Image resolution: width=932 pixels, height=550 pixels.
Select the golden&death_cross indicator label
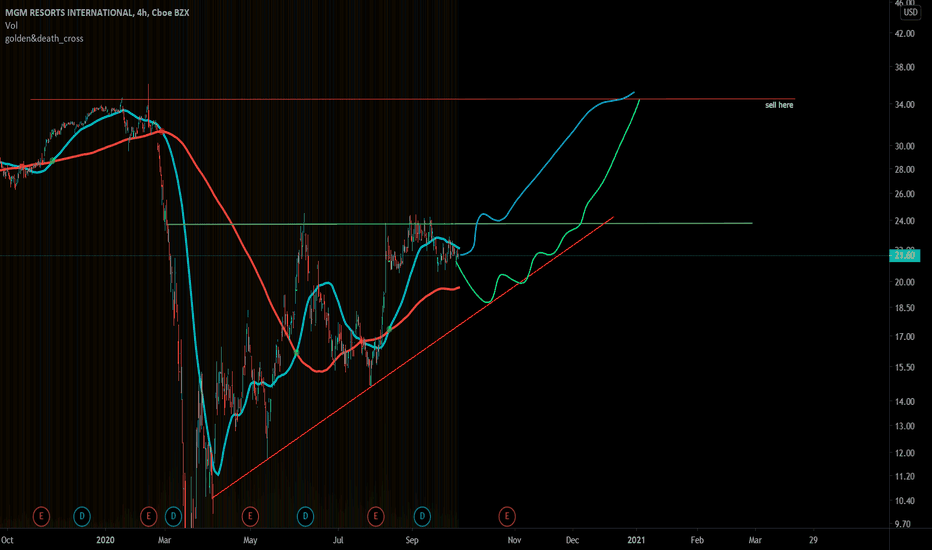pos(44,39)
